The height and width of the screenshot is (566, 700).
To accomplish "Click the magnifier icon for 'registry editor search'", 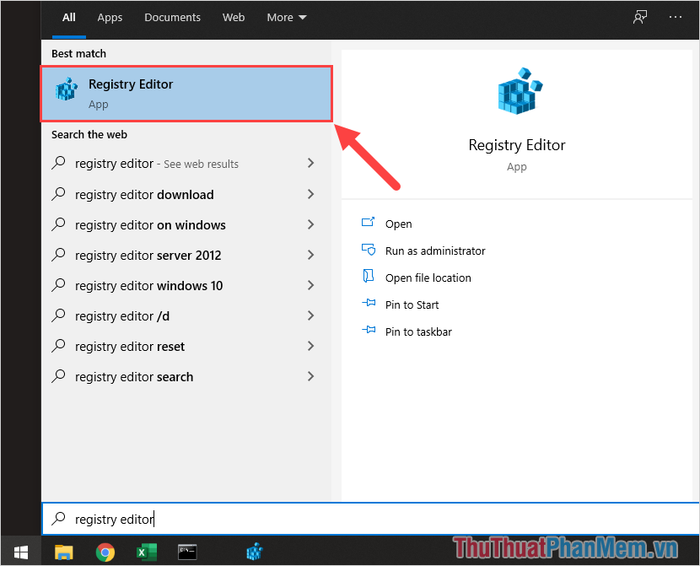I will coord(58,376).
